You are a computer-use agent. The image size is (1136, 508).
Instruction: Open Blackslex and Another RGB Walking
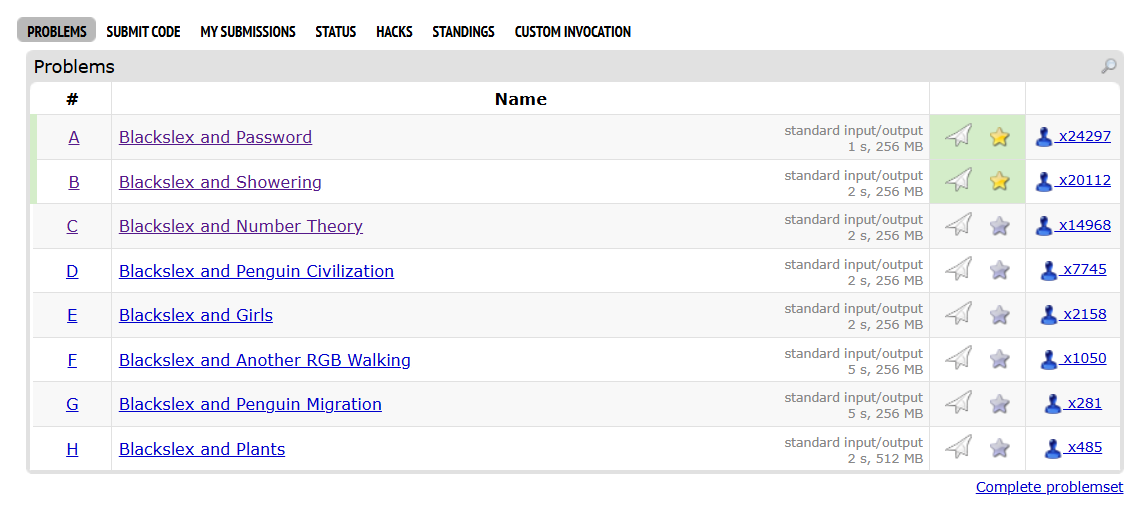264,360
